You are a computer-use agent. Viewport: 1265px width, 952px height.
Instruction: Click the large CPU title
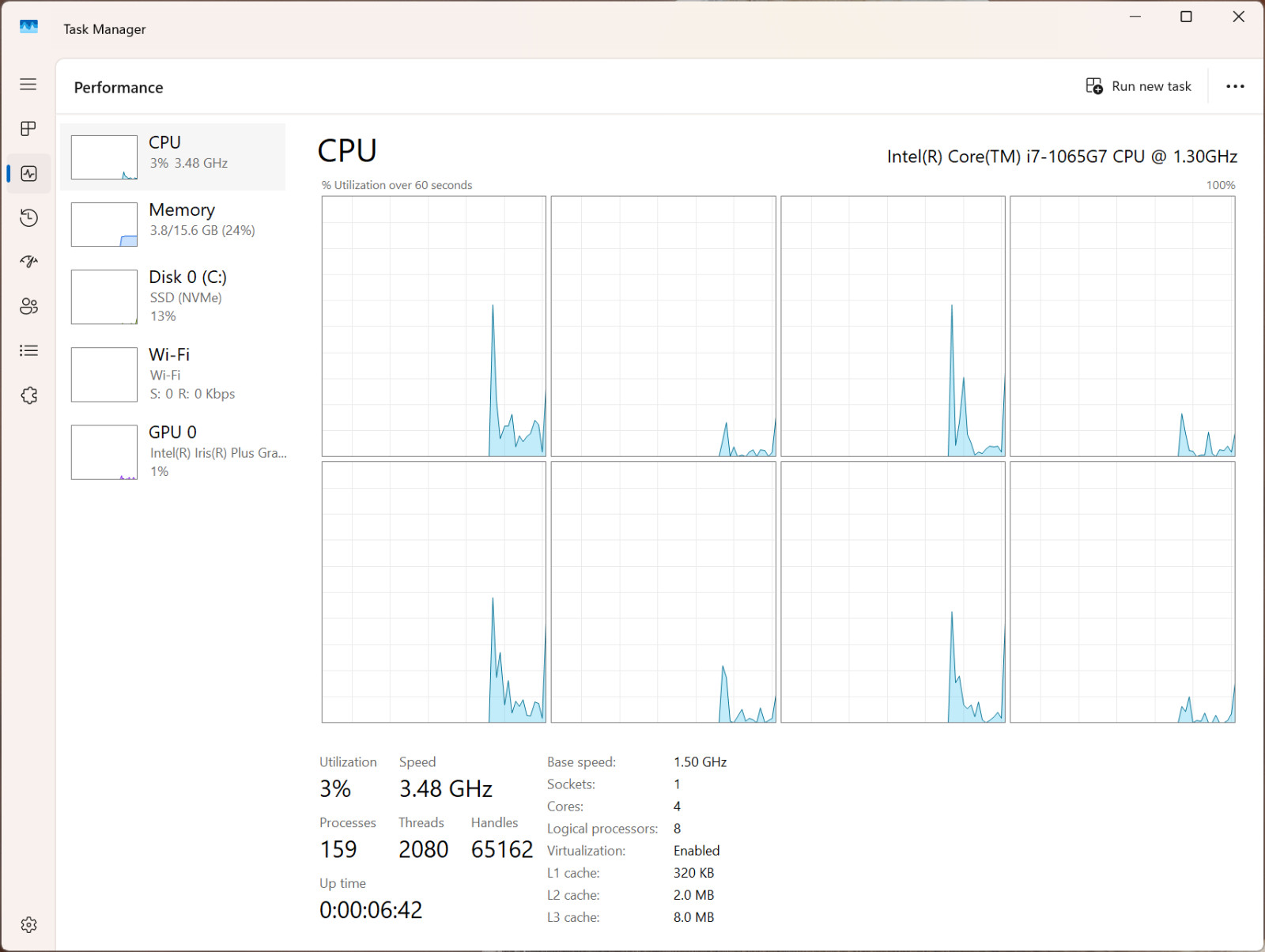[x=347, y=150]
